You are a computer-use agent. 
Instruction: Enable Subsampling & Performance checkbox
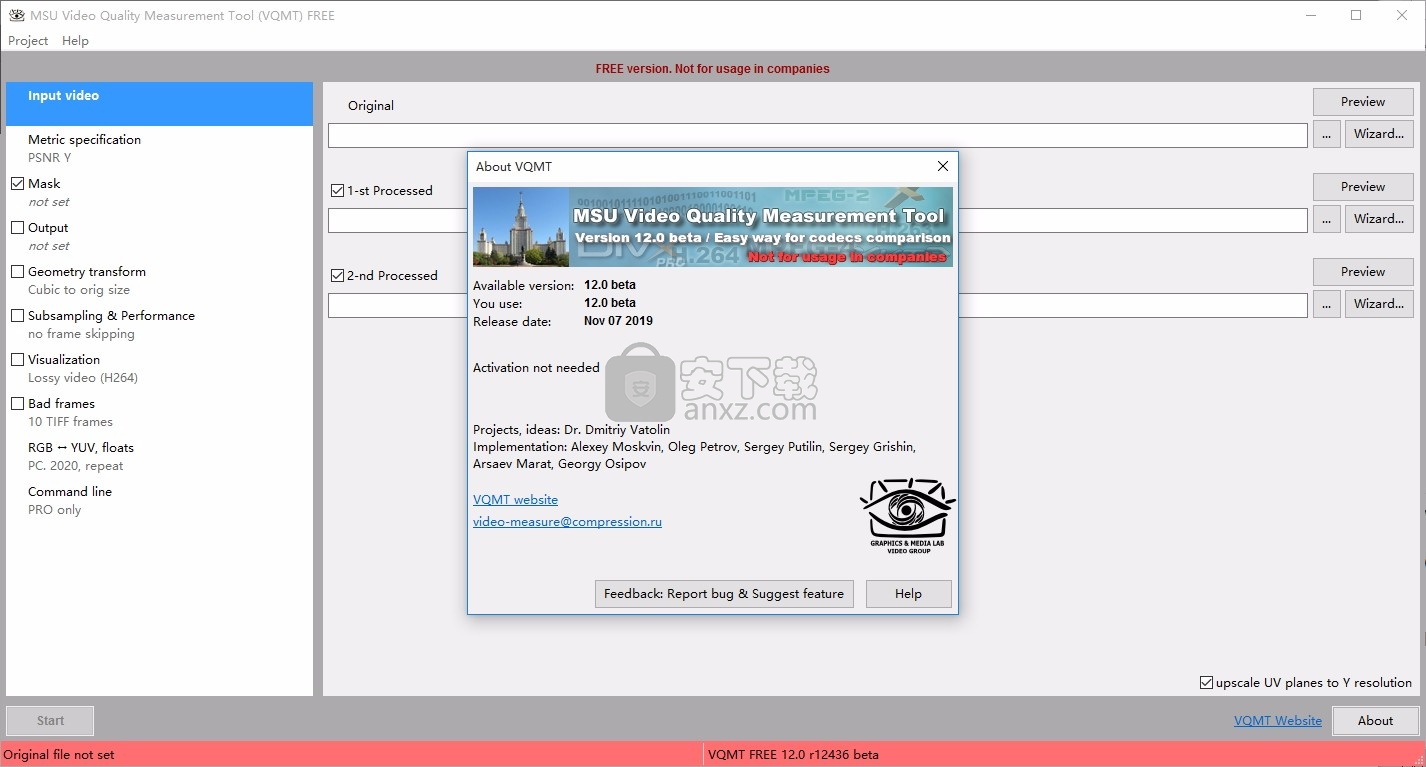click(17, 316)
